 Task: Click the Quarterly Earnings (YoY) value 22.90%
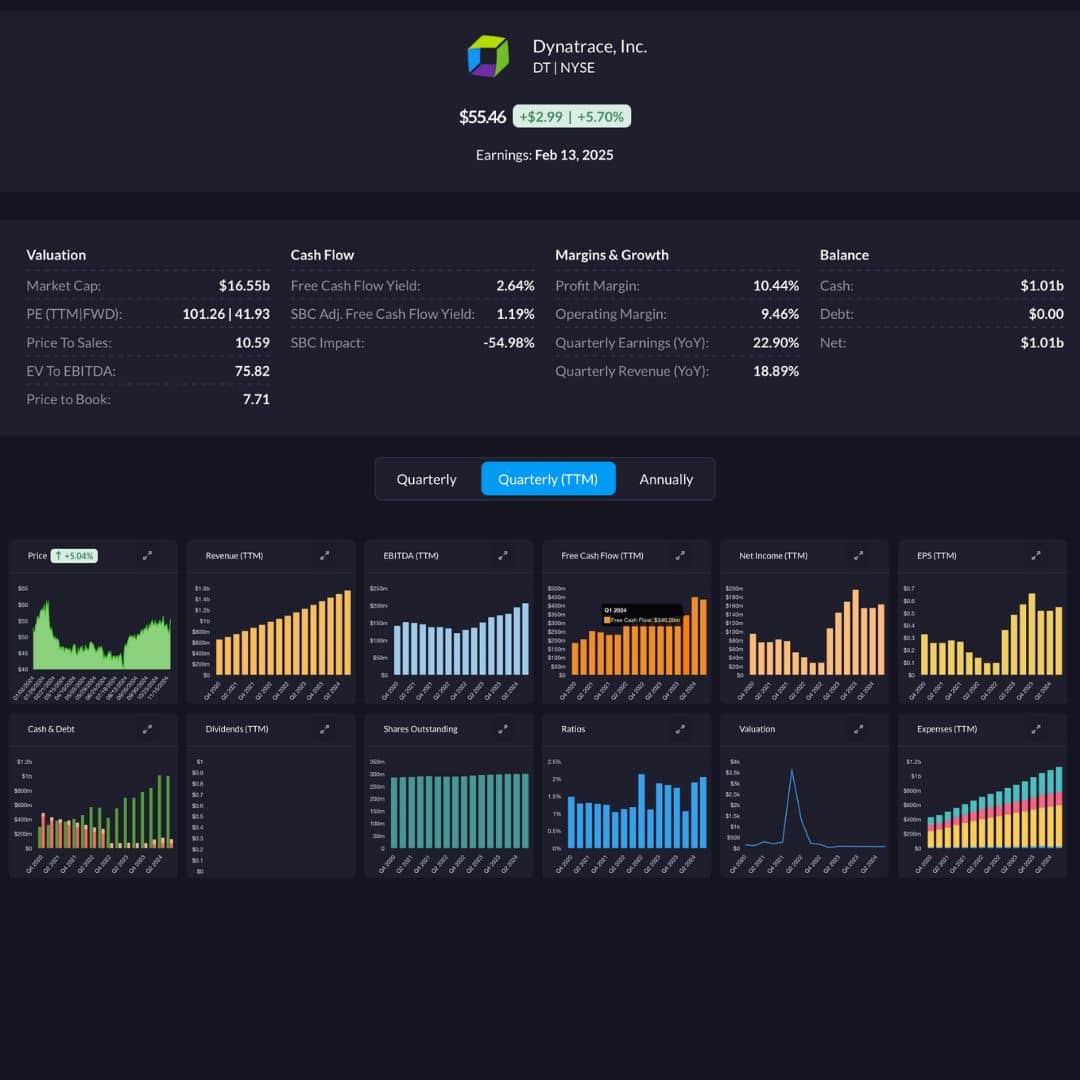776,342
